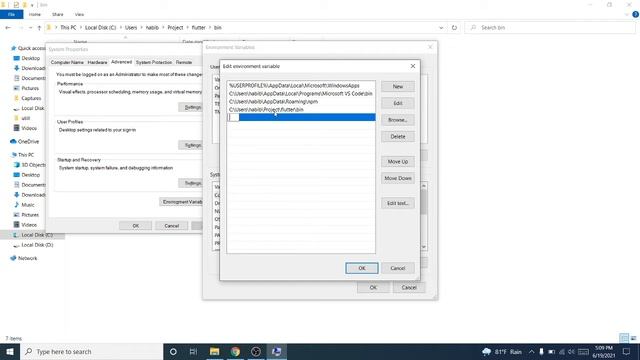Select the AppData Roaming npm entry
The image size is (640, 360).
(301, 102)
